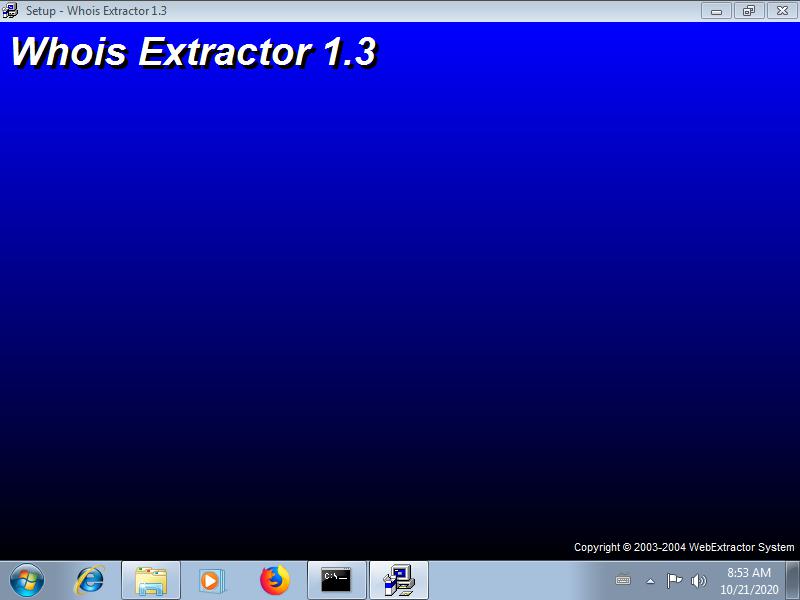
Task: Select the Whois Extractor setup taskbar icon
Action: click(x=399, y=581)
